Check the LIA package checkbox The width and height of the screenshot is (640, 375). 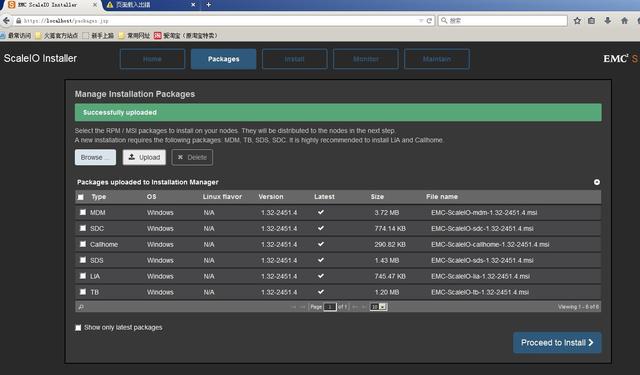tap(83, 276)
